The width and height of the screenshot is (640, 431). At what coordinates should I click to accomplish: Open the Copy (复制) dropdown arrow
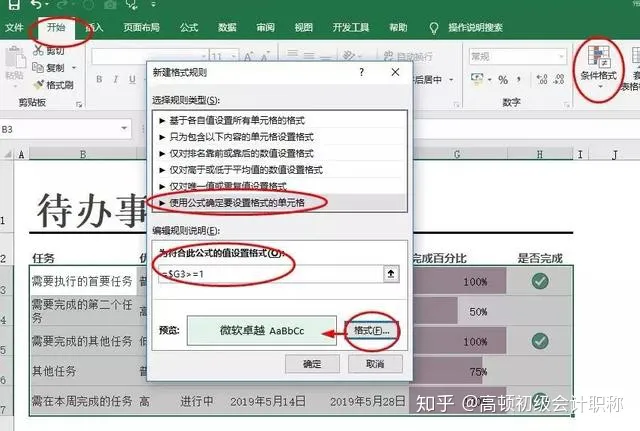74,67
